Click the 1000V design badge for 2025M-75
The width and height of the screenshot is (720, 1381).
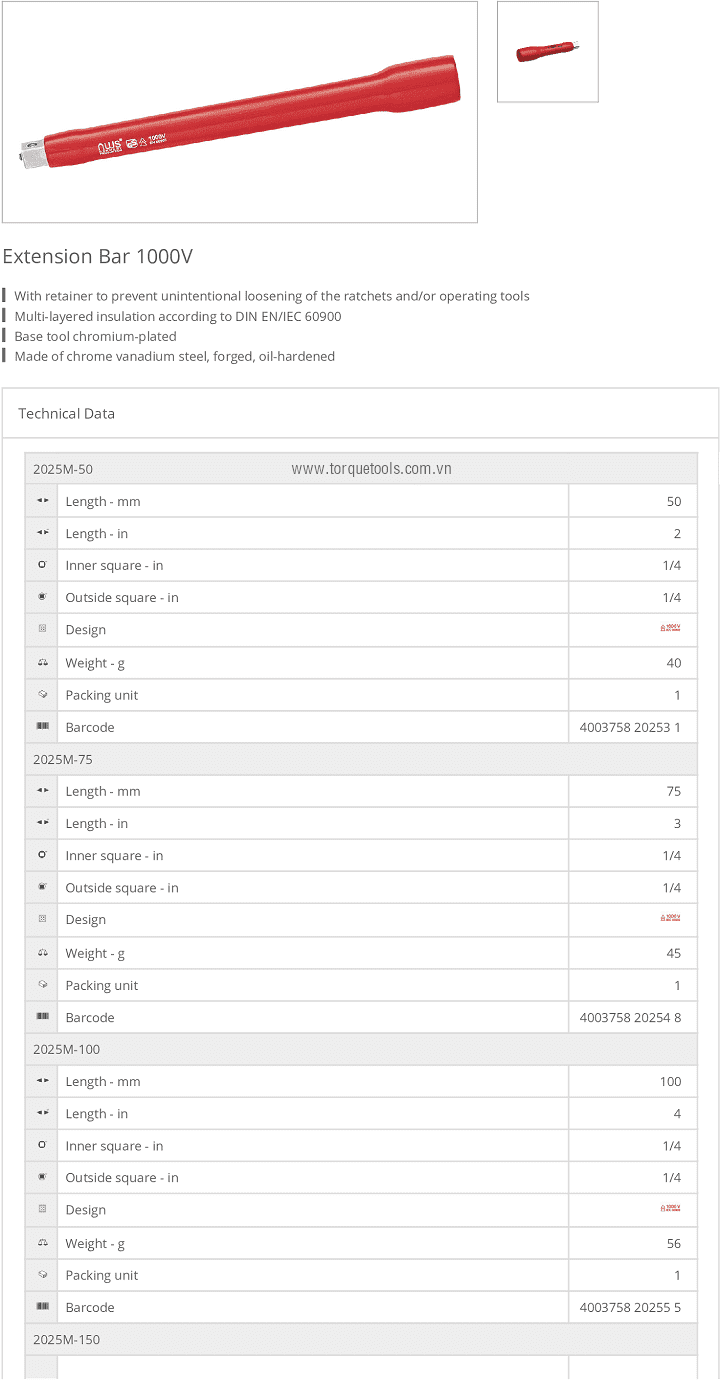(x=670, y=919)
